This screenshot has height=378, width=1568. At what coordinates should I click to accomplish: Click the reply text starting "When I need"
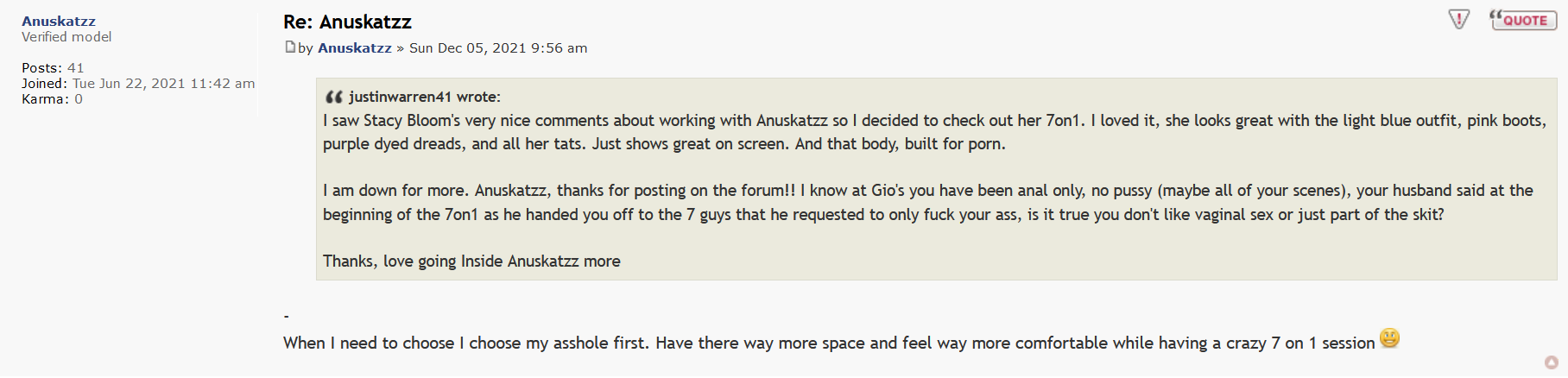pyautogui.click(x=828, y=343)
